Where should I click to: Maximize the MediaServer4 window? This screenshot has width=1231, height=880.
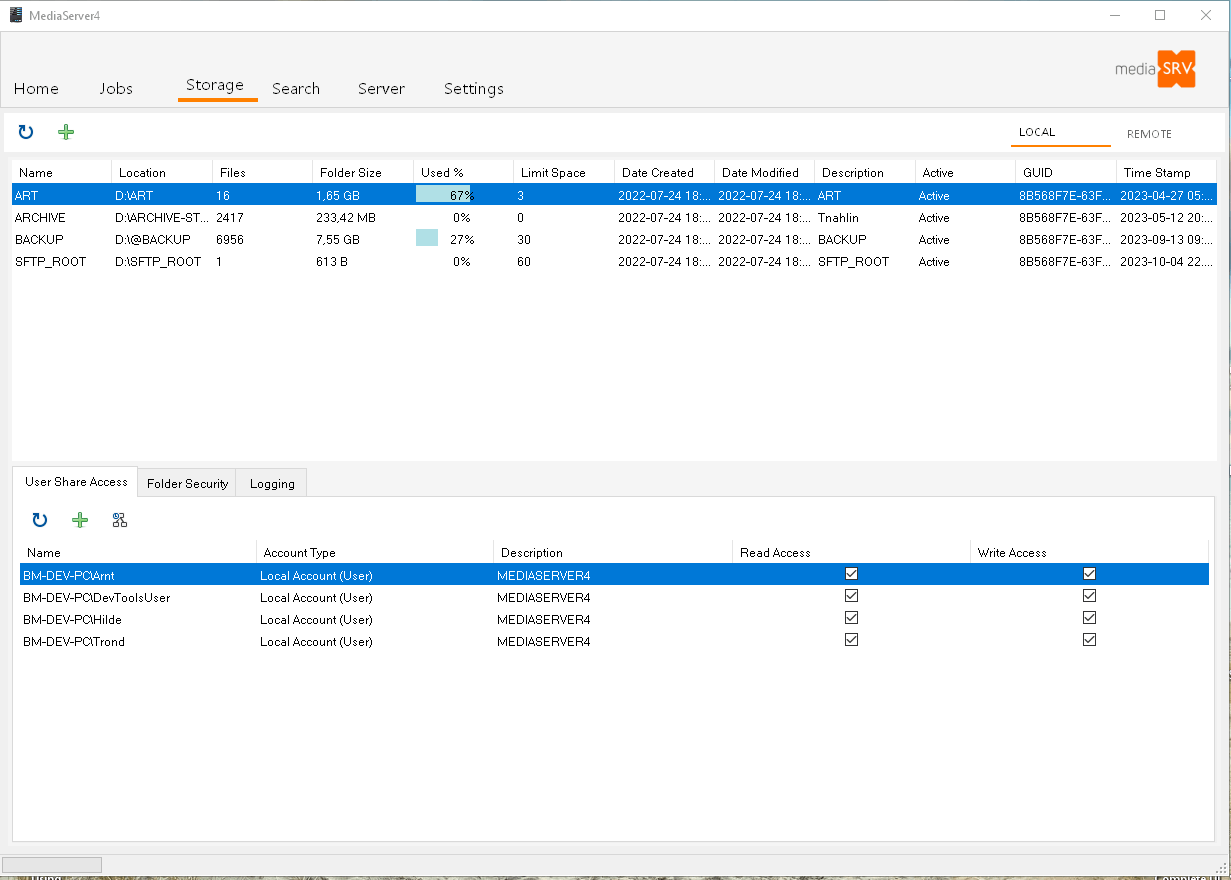click(x=1160, y=15)
